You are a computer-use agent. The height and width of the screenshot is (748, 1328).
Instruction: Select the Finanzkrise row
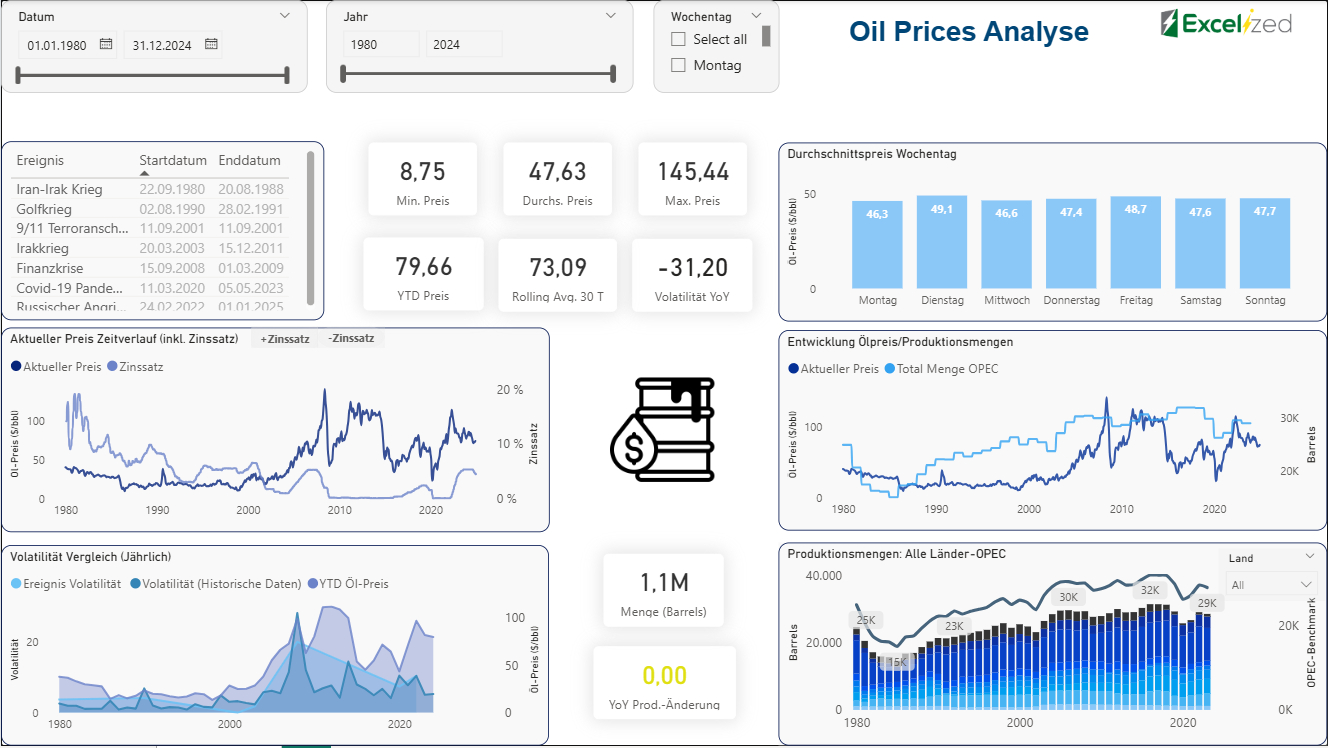(150, 268)
